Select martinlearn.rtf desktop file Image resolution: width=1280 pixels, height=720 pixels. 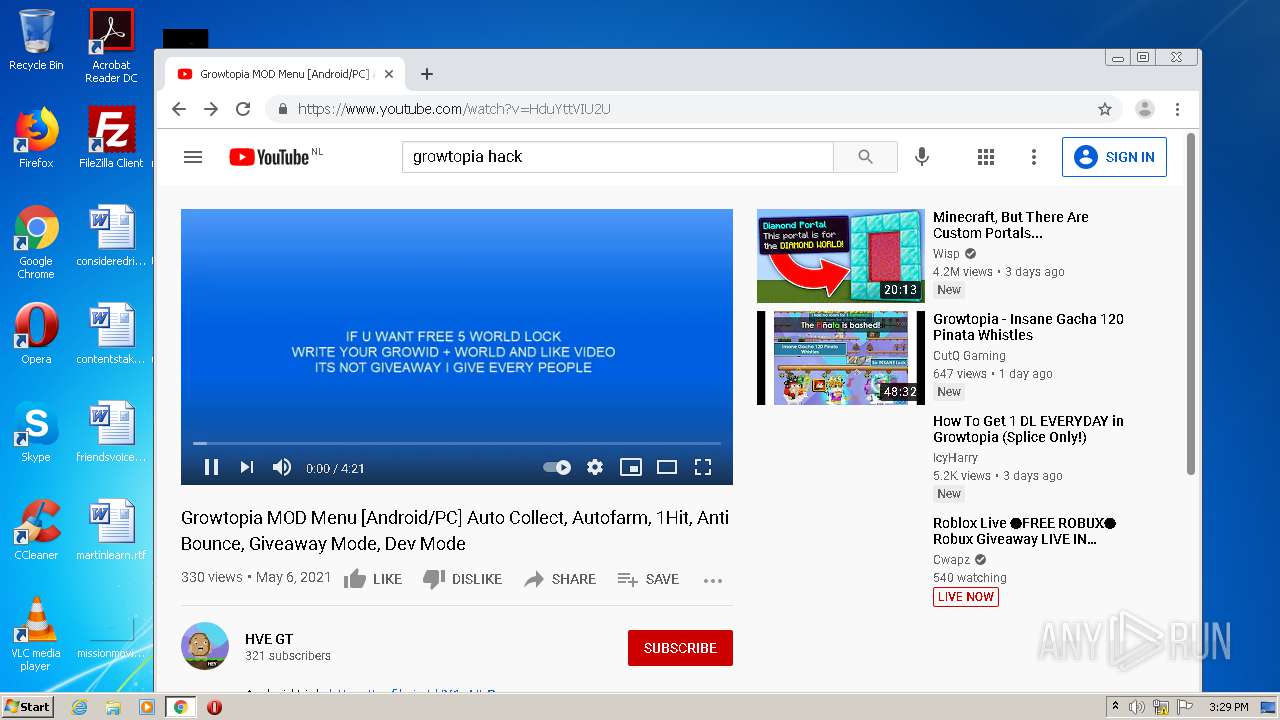111,529
